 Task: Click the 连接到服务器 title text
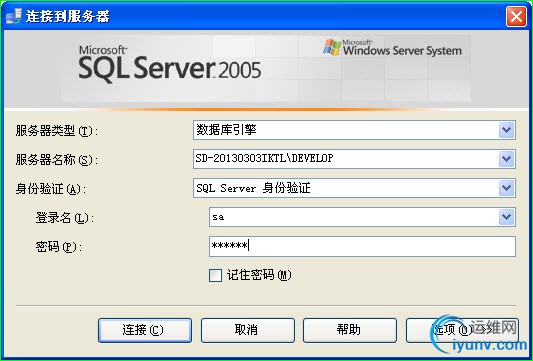[x=68, y=16]
